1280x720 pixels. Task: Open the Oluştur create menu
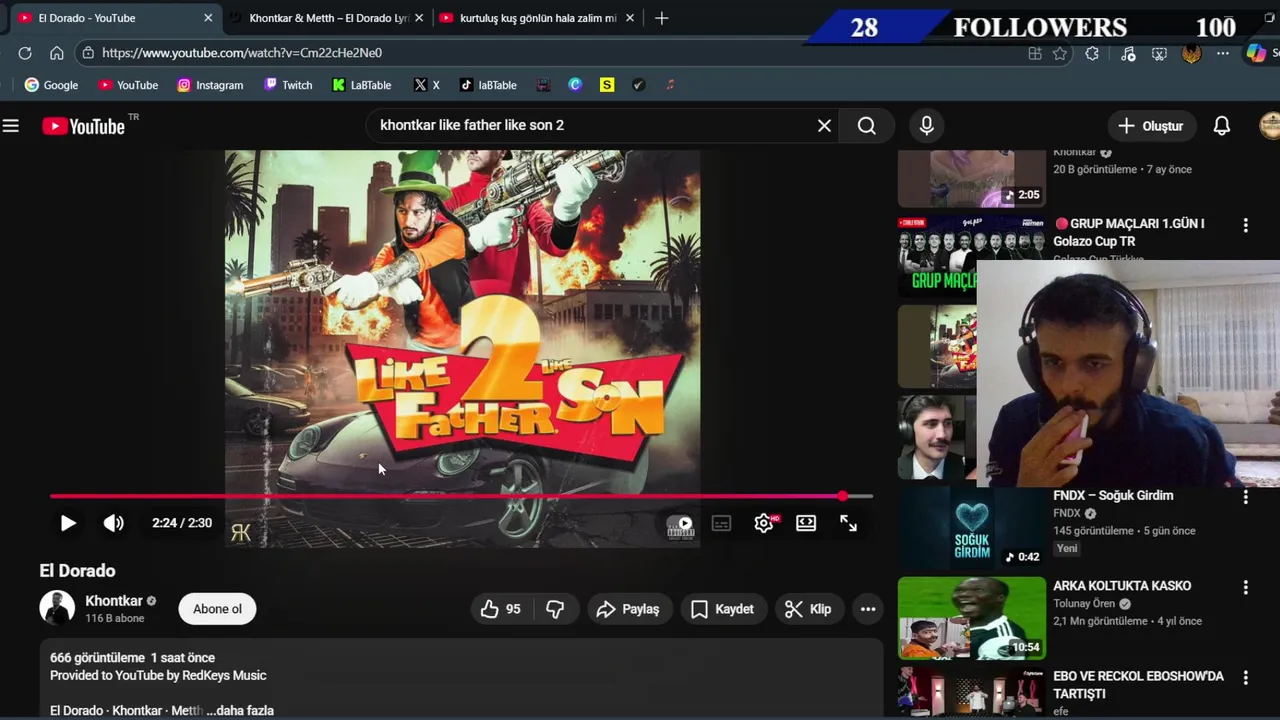click(1151, 126)
